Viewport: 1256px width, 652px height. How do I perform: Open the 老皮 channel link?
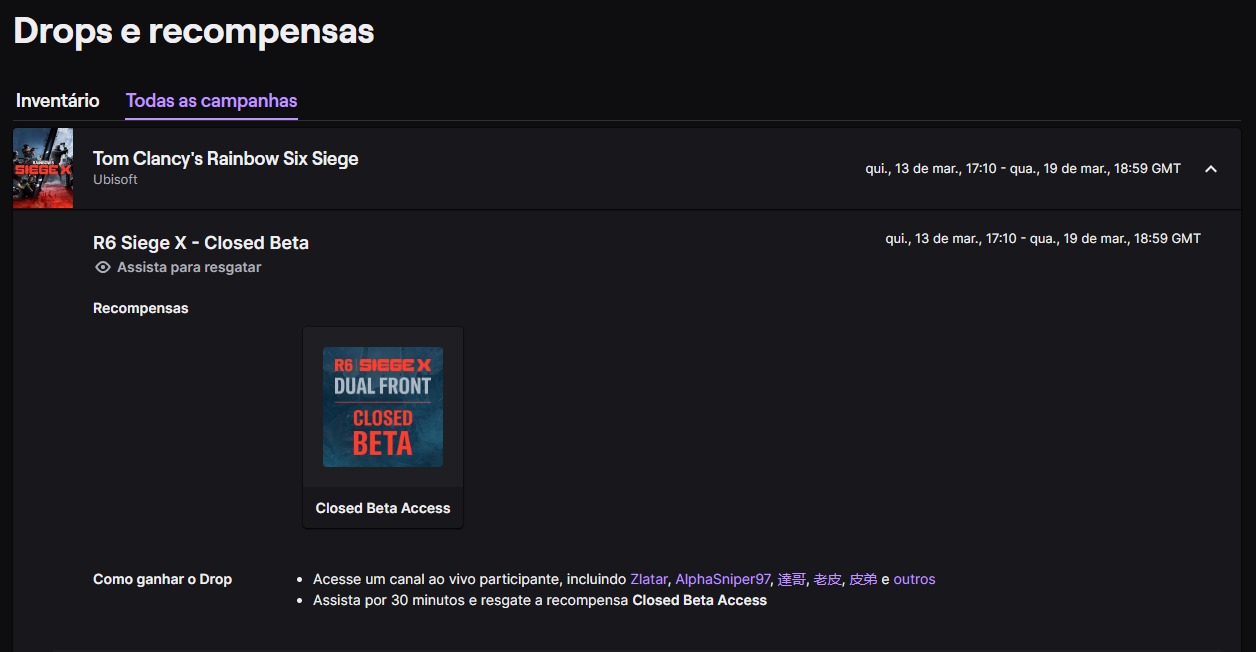[x=827, y=579]
